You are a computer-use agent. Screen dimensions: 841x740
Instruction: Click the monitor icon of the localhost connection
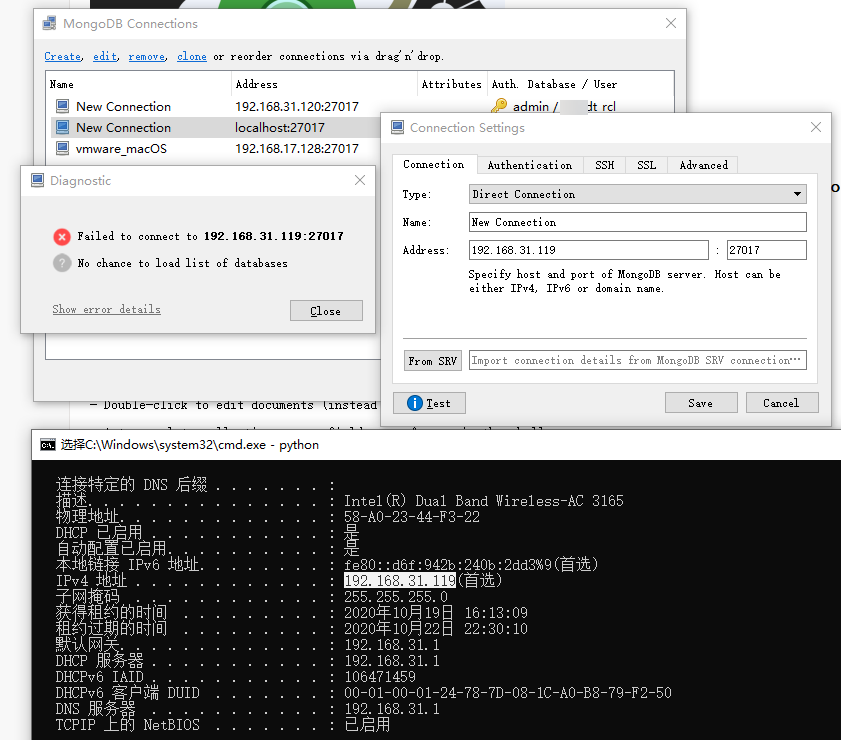point(63,127)
